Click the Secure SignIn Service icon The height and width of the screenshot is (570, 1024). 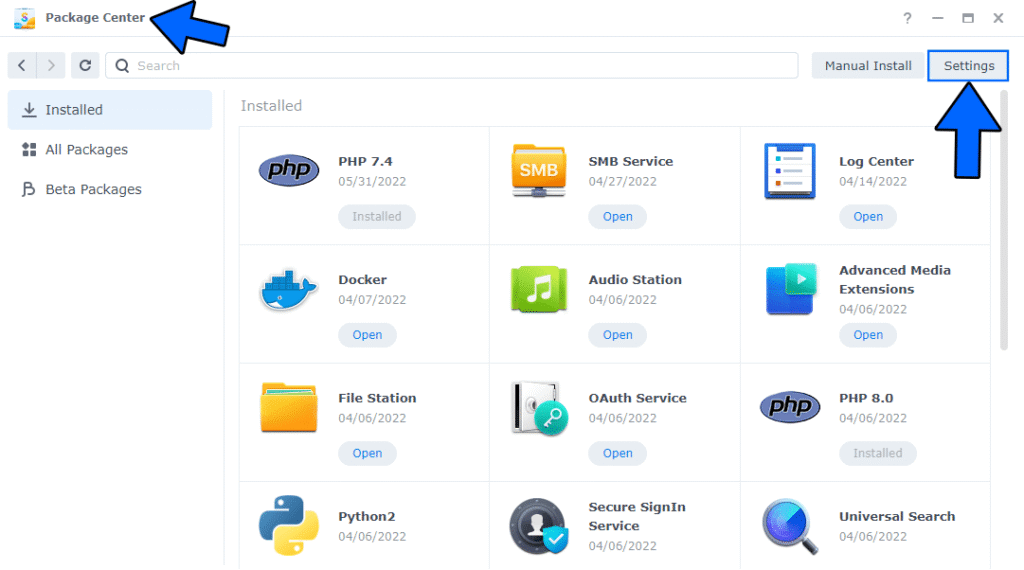[539, 526]
